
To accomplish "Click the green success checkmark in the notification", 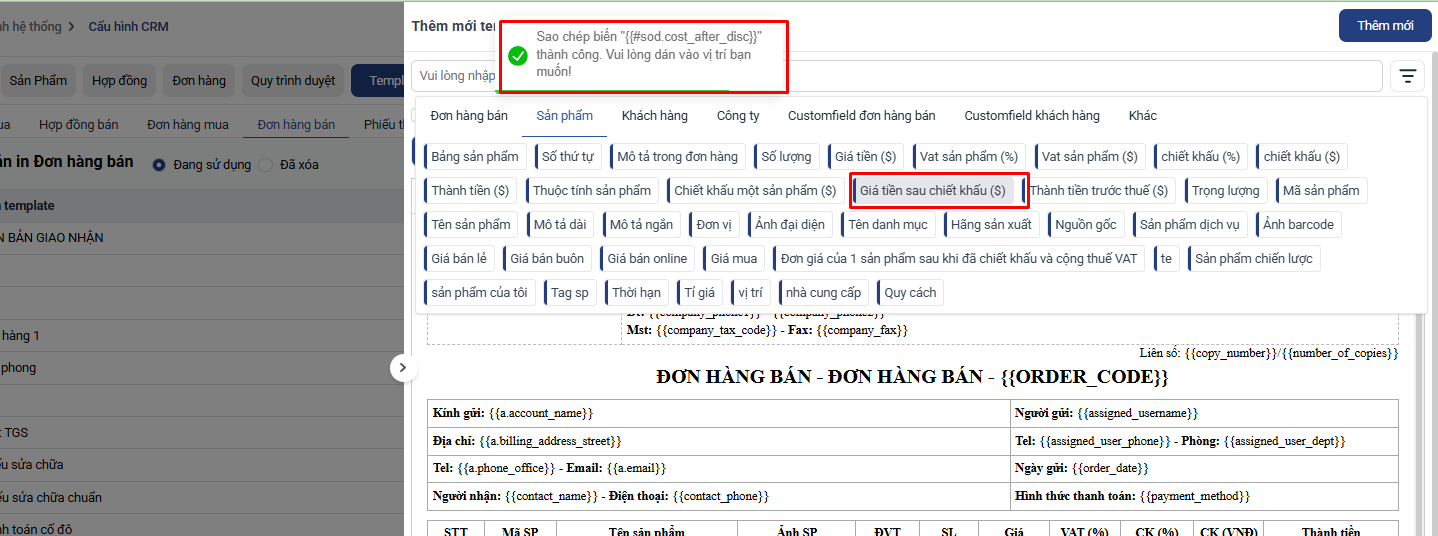I will [517, 55].
